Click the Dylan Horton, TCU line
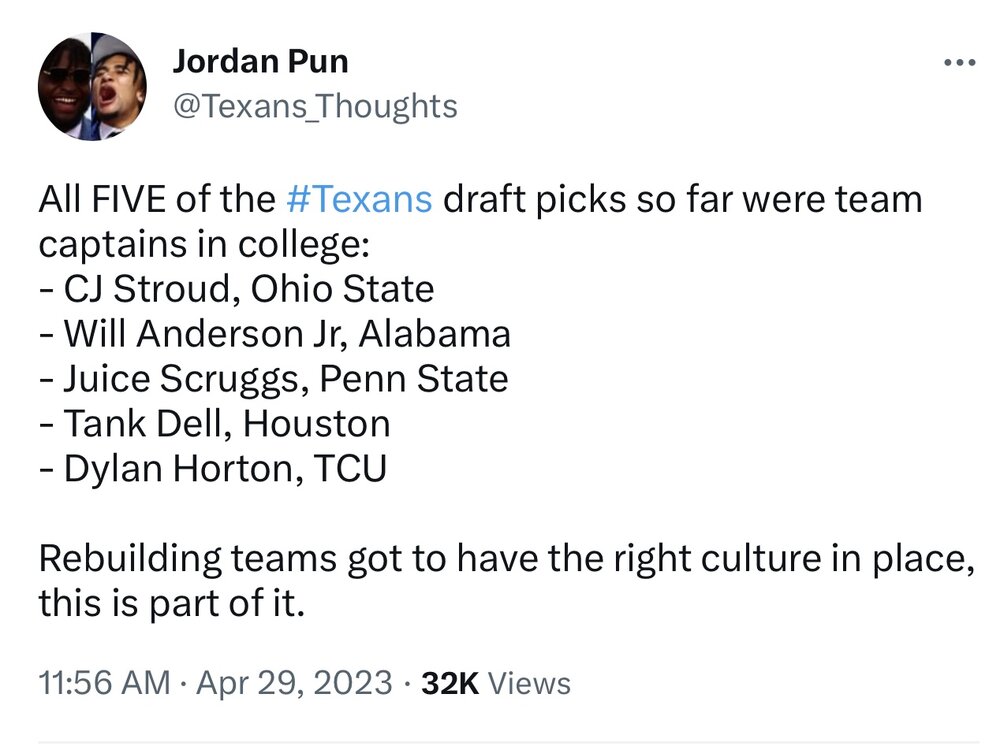Screen dimensions: 1000x746 click(212, 469)
